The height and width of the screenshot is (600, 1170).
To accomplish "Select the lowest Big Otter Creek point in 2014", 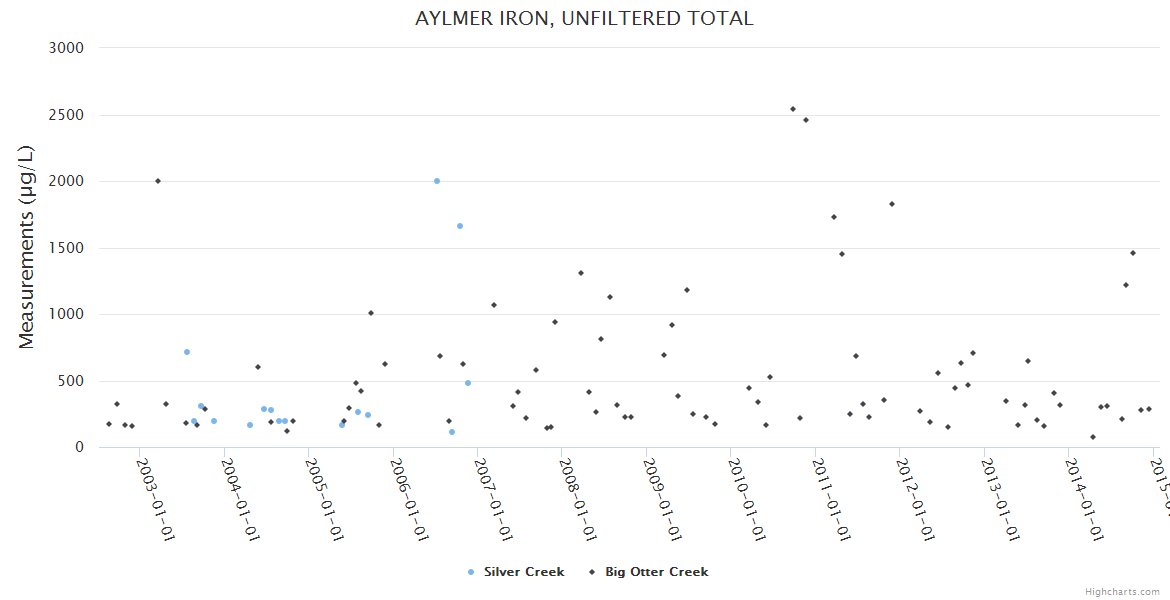I will pyautogui.click(x=1093, y=437).
